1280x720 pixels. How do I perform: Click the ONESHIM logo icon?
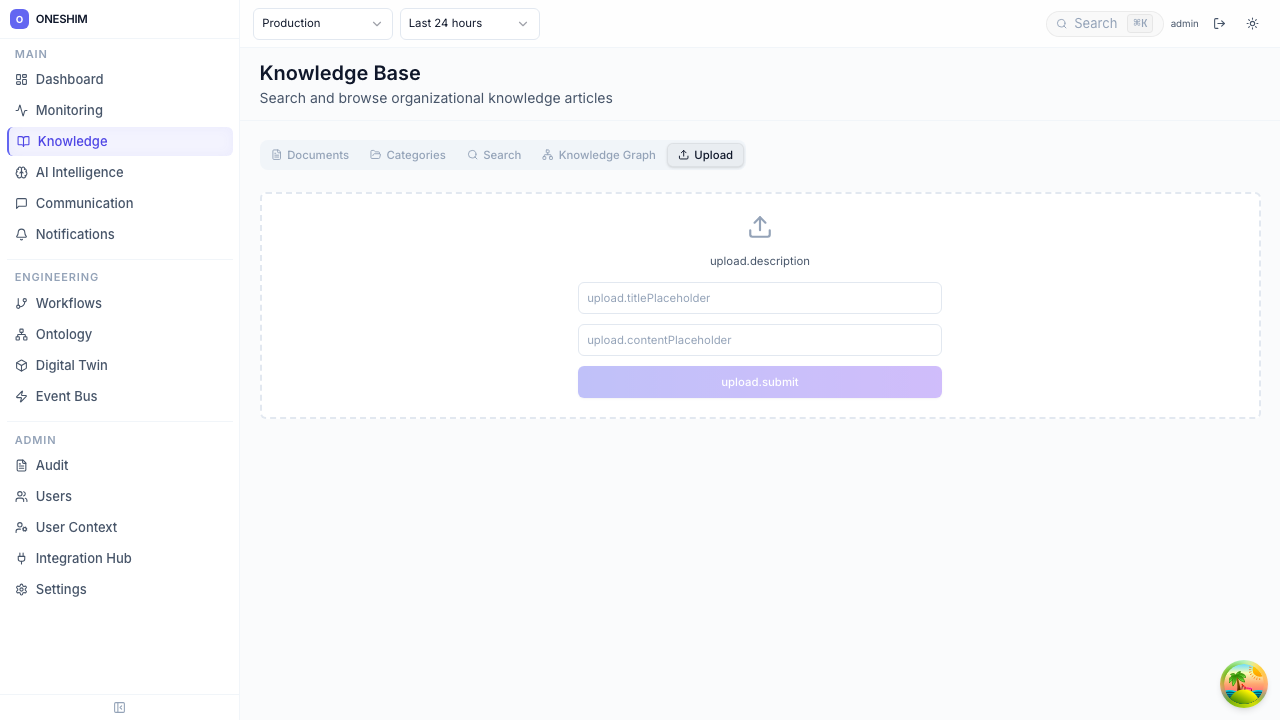19,19
